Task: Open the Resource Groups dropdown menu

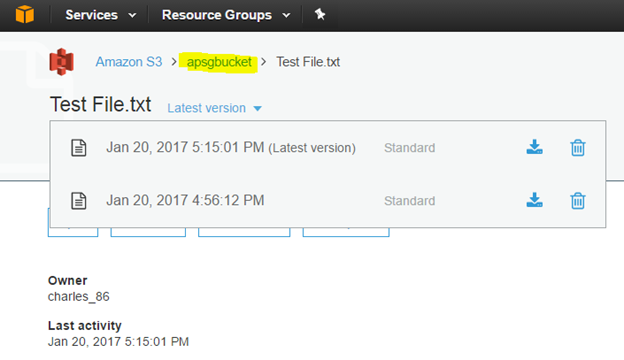Action: pyautogui.click(x=226, y=15)
